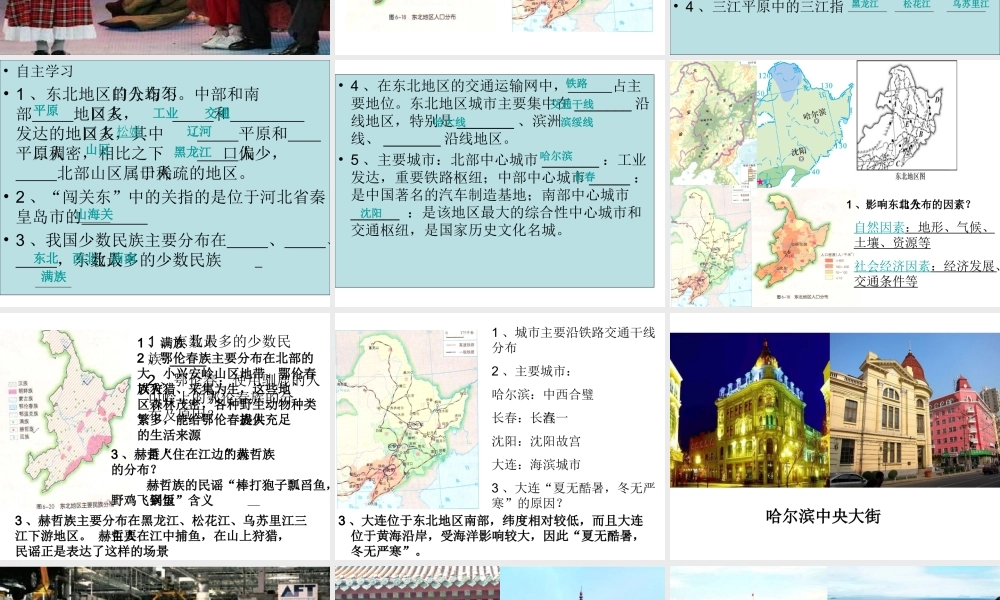Select the partially visible 三江平原中的三江 slide

point(835,27)
